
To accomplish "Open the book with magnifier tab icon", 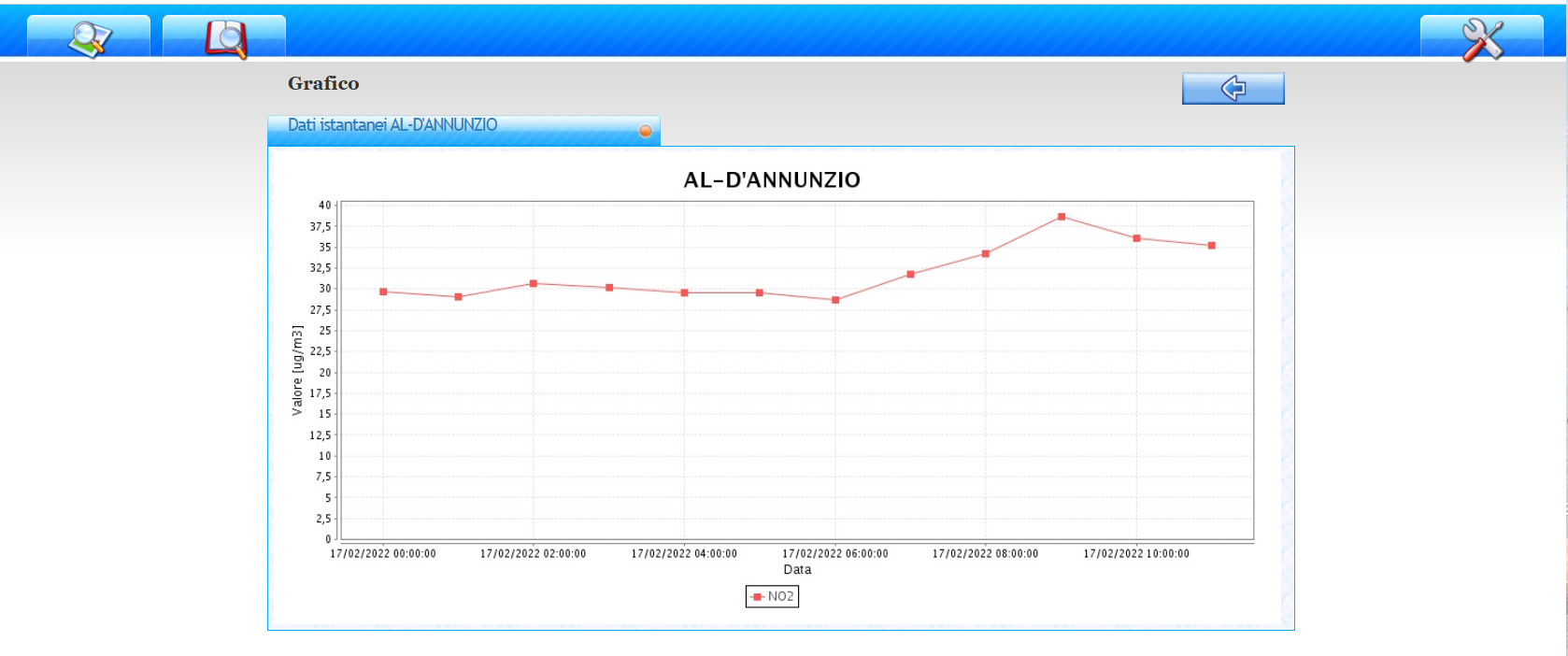I will (x=224, y=38).
